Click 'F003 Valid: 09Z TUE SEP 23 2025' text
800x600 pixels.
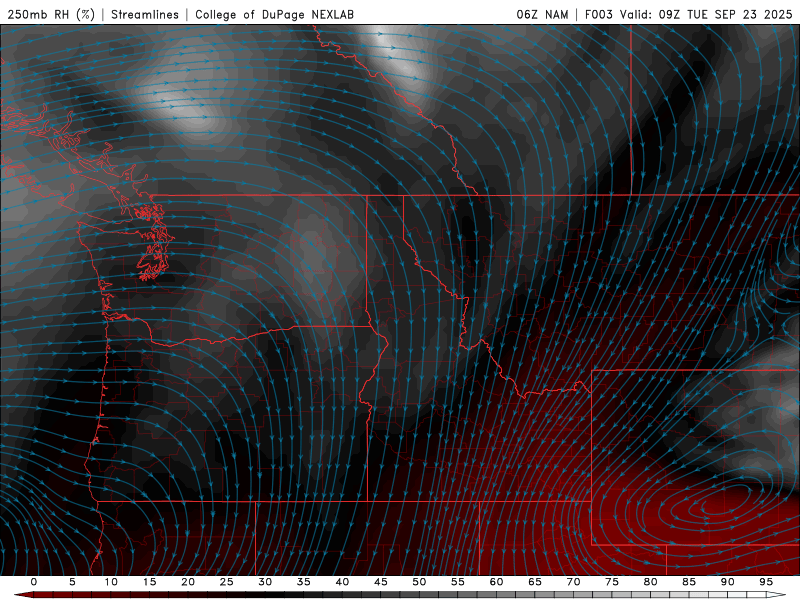click(x=688, y=14)
